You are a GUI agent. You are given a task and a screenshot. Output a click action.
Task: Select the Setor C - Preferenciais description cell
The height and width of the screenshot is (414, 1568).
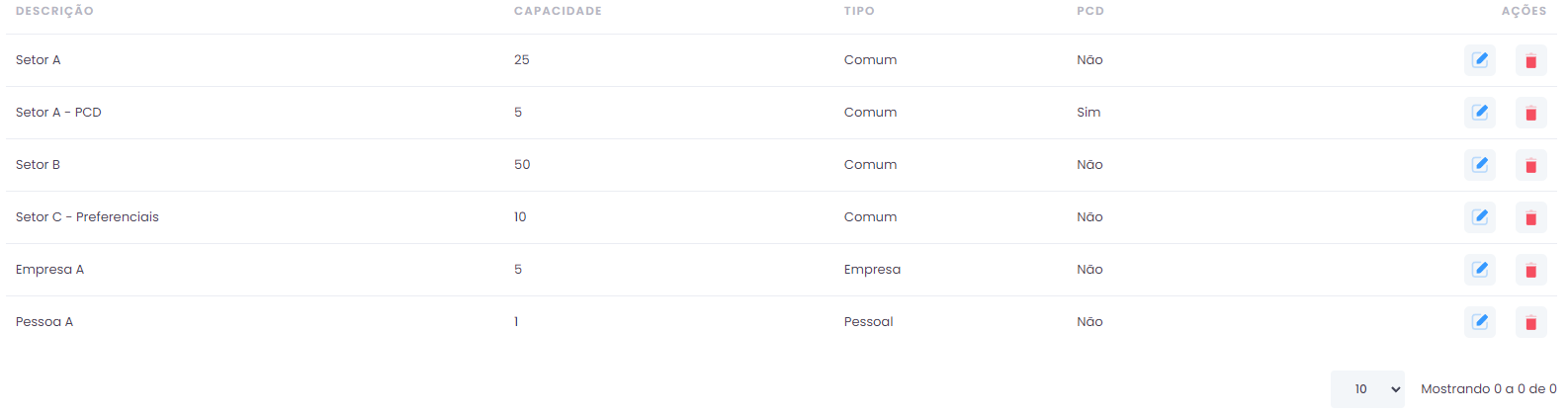point(87,217)
